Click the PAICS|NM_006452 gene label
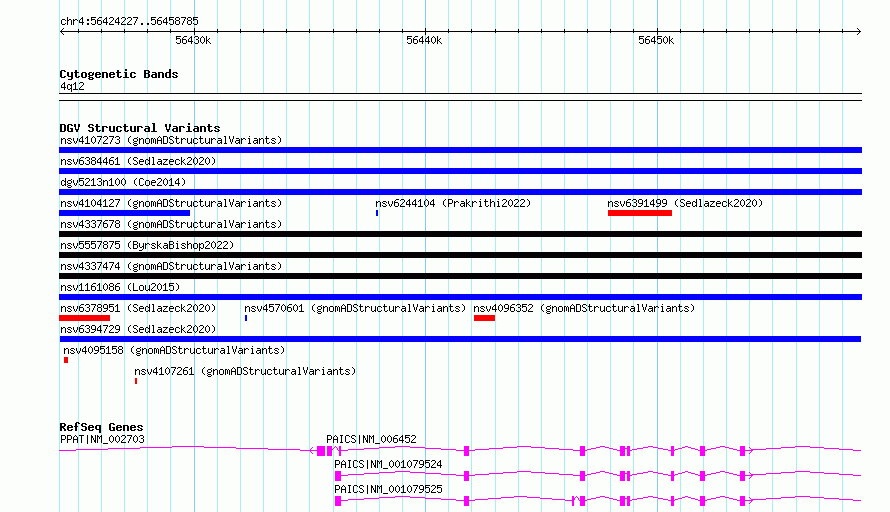The width and height of the screenshot is (890, 512). [x=371, y=439]
